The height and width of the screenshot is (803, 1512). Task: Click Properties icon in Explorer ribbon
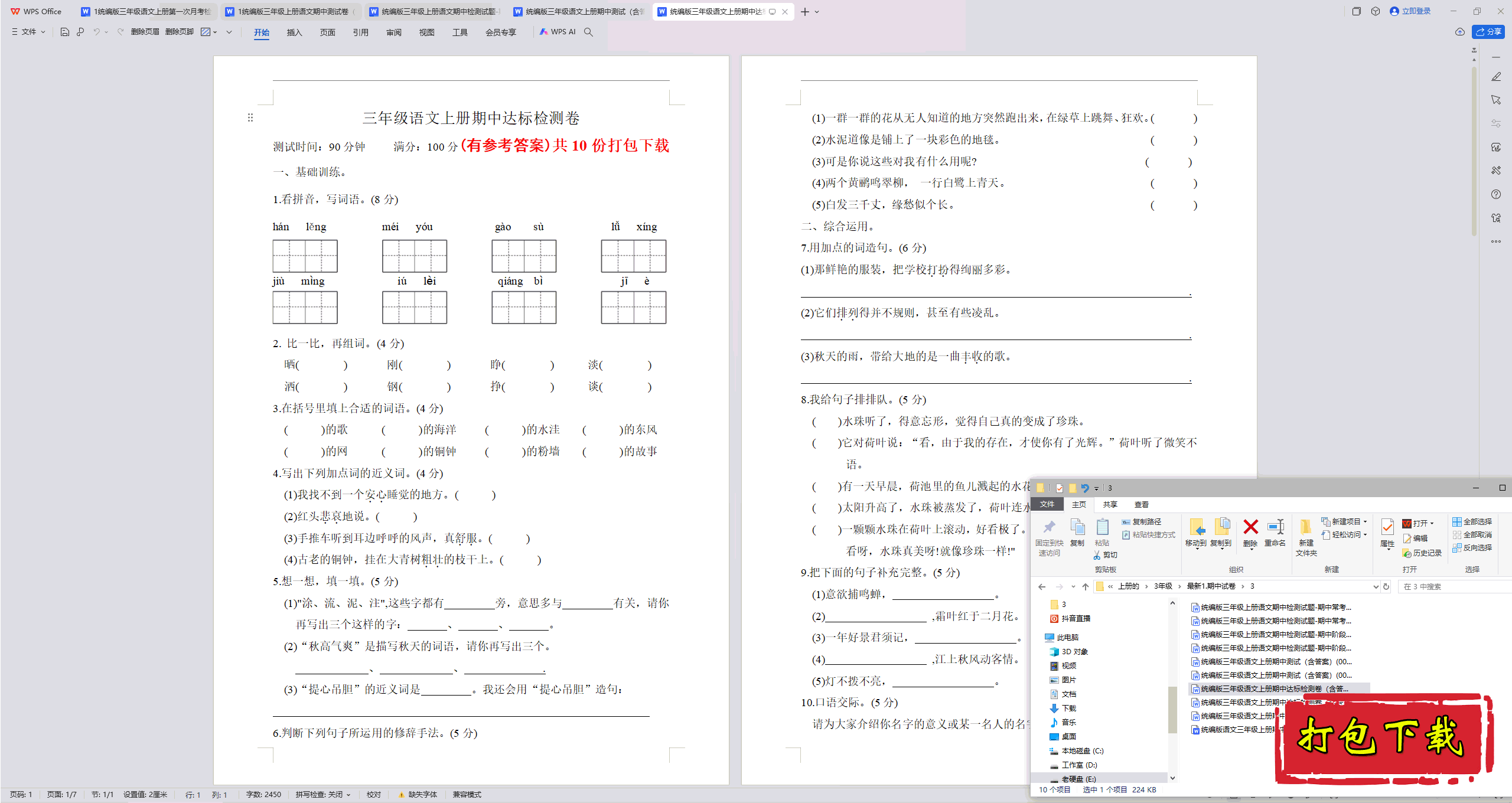(x=1387, y=527)
